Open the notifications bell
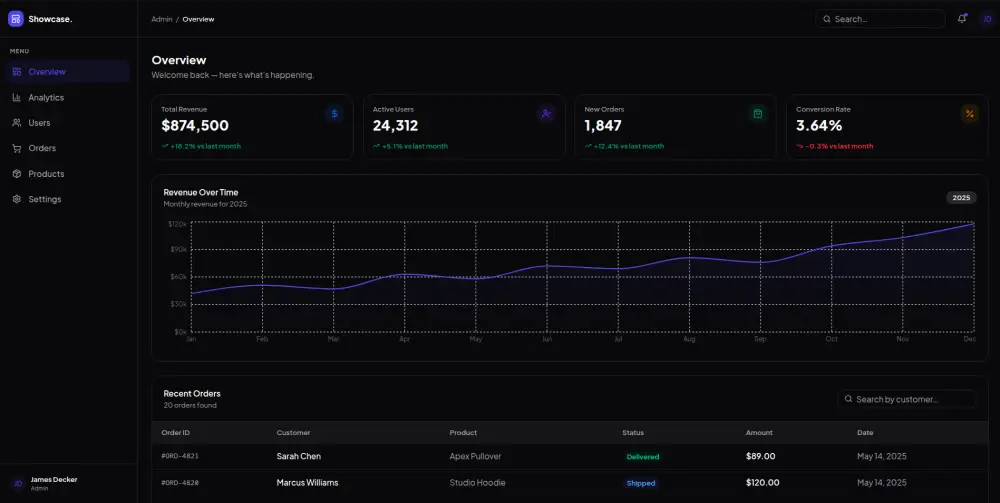 962,19
